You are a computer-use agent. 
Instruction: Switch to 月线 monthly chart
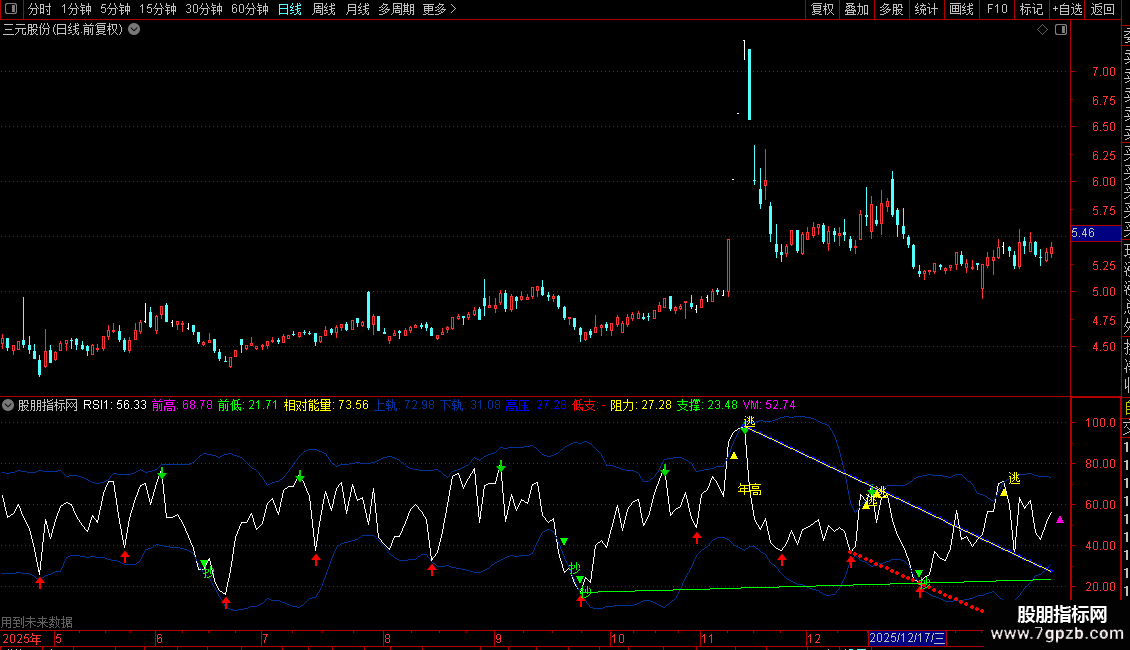point(357,9)
